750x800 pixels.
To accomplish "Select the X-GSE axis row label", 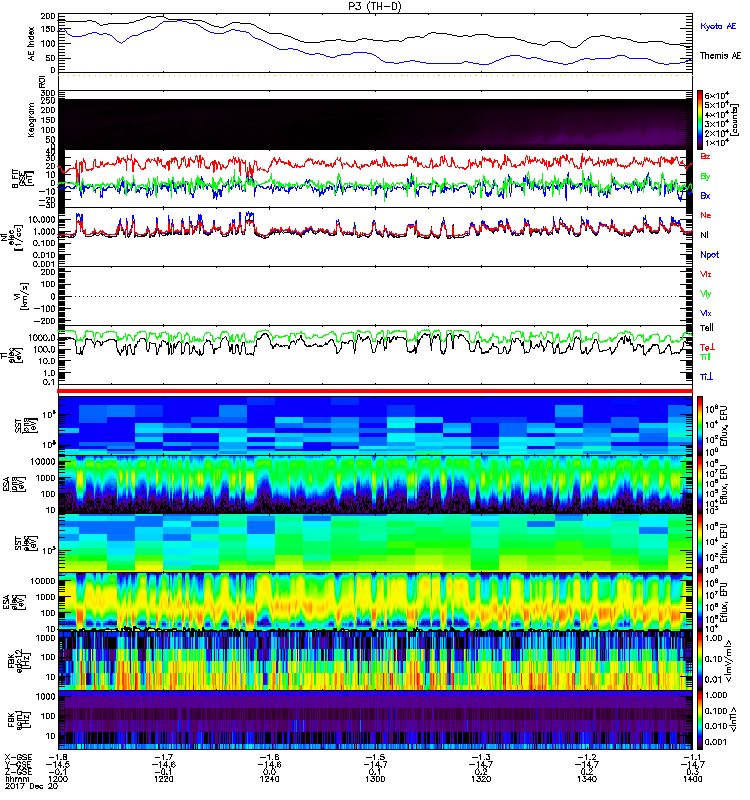I will click(x=17, y=758).
